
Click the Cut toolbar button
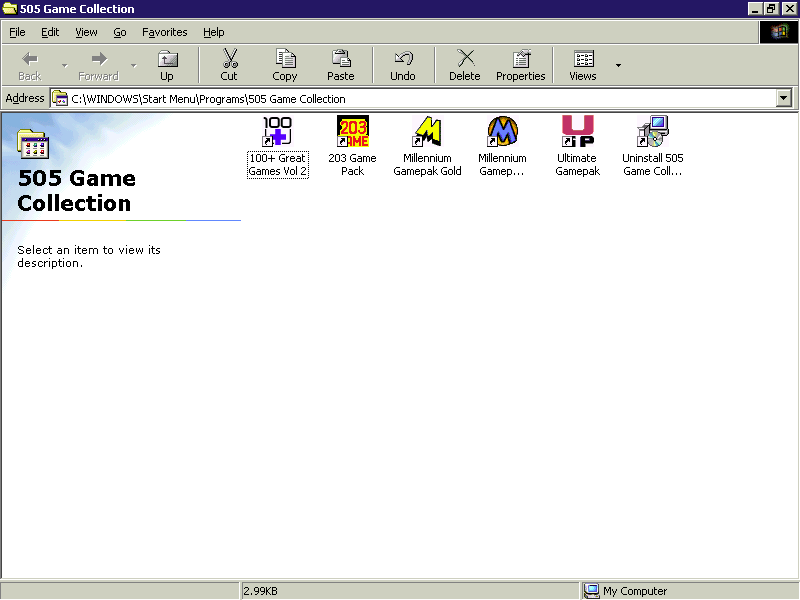pos(229,65)
